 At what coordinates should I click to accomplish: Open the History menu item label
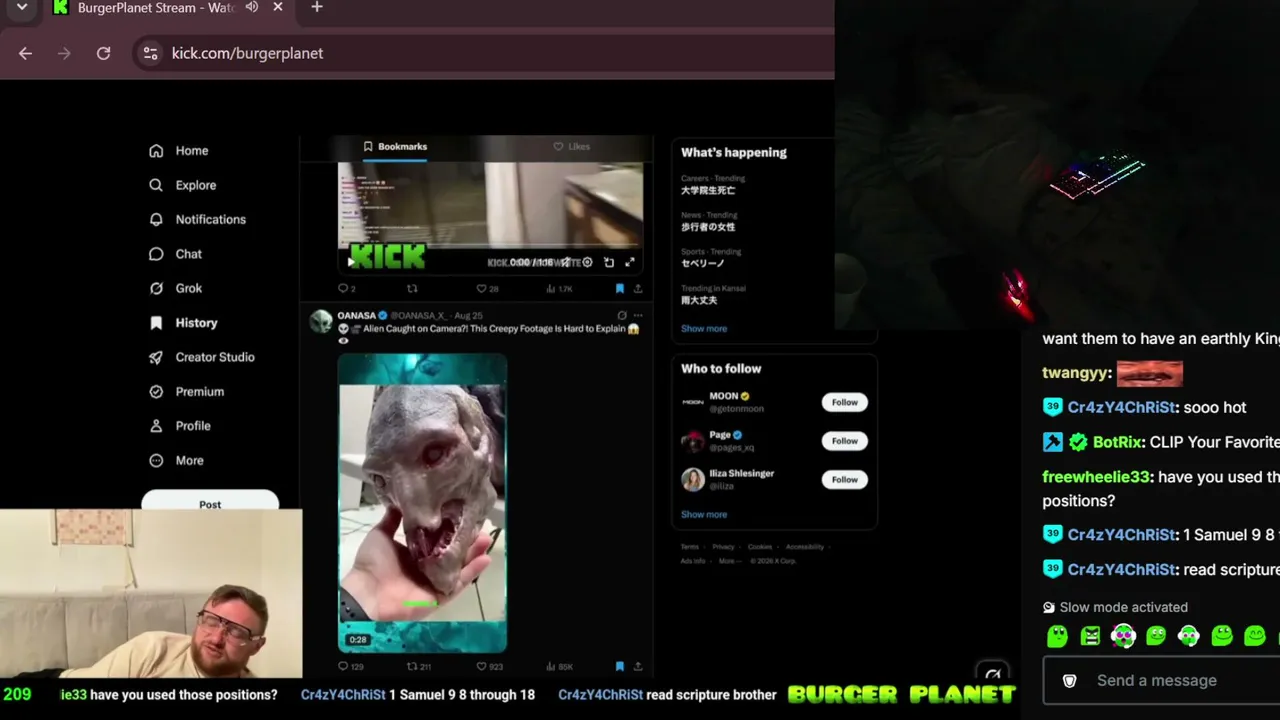(x=196, y=323)
